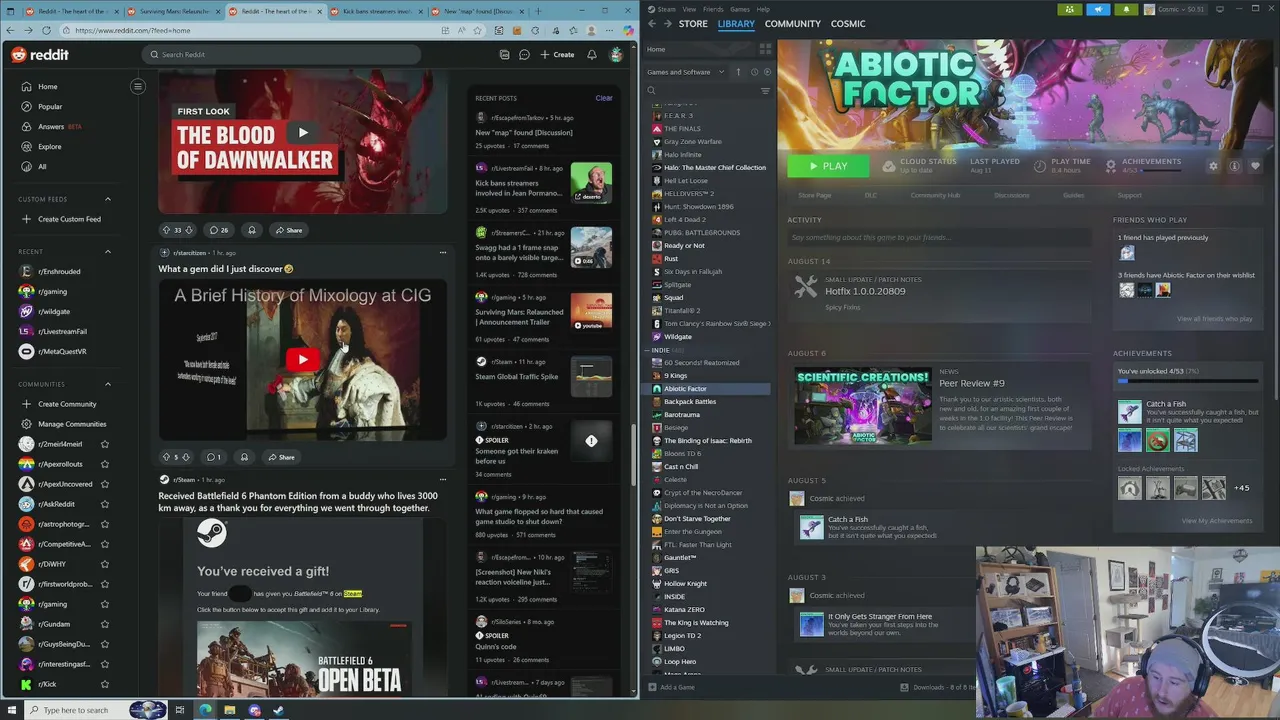Upvote the Blood of Dawnwalker post
The height and width of the screenshot is (720, 1280).
tap(167, 230)
